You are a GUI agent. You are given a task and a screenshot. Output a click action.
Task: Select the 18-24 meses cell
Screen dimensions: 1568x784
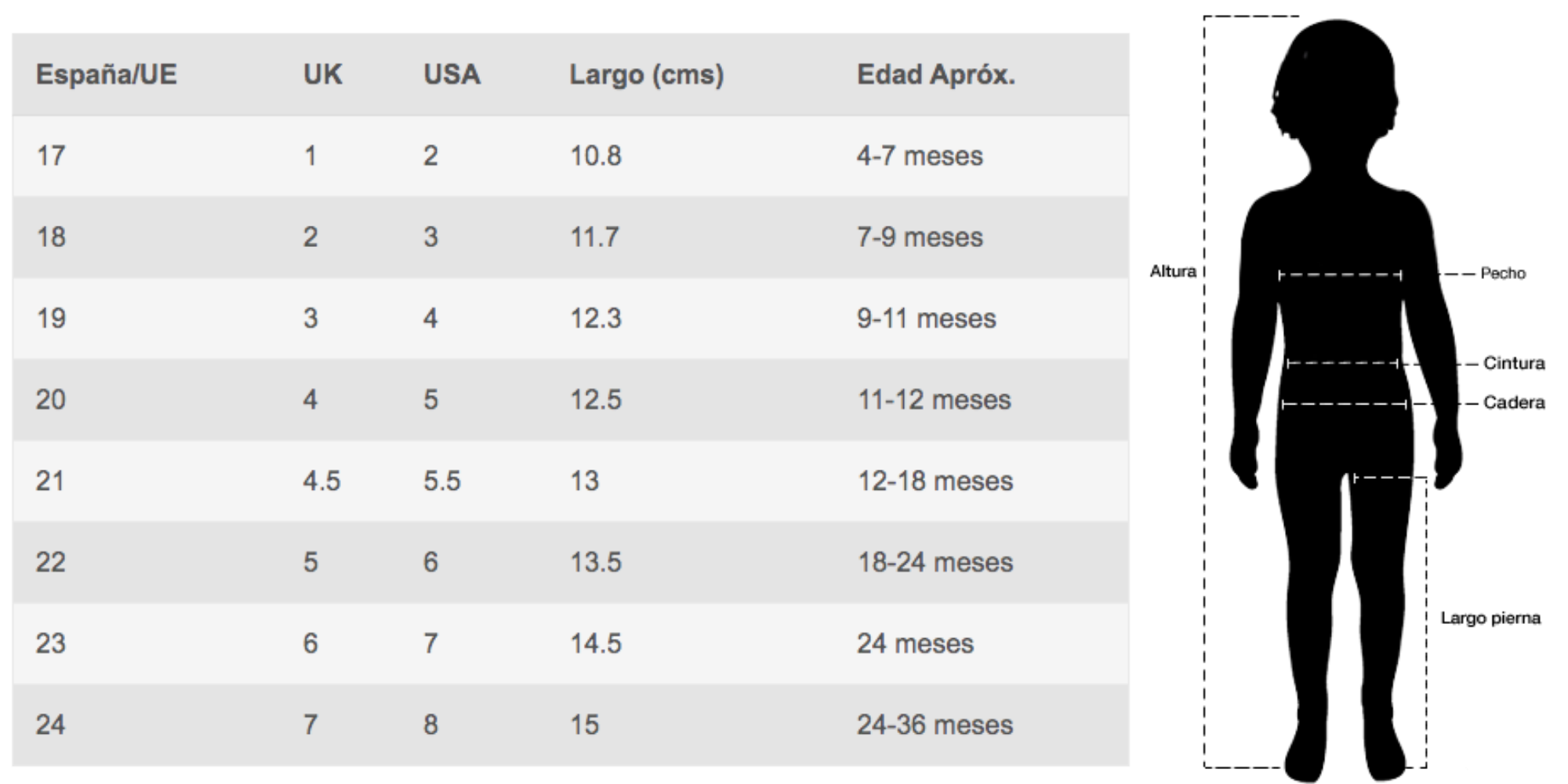click(935, 562)
